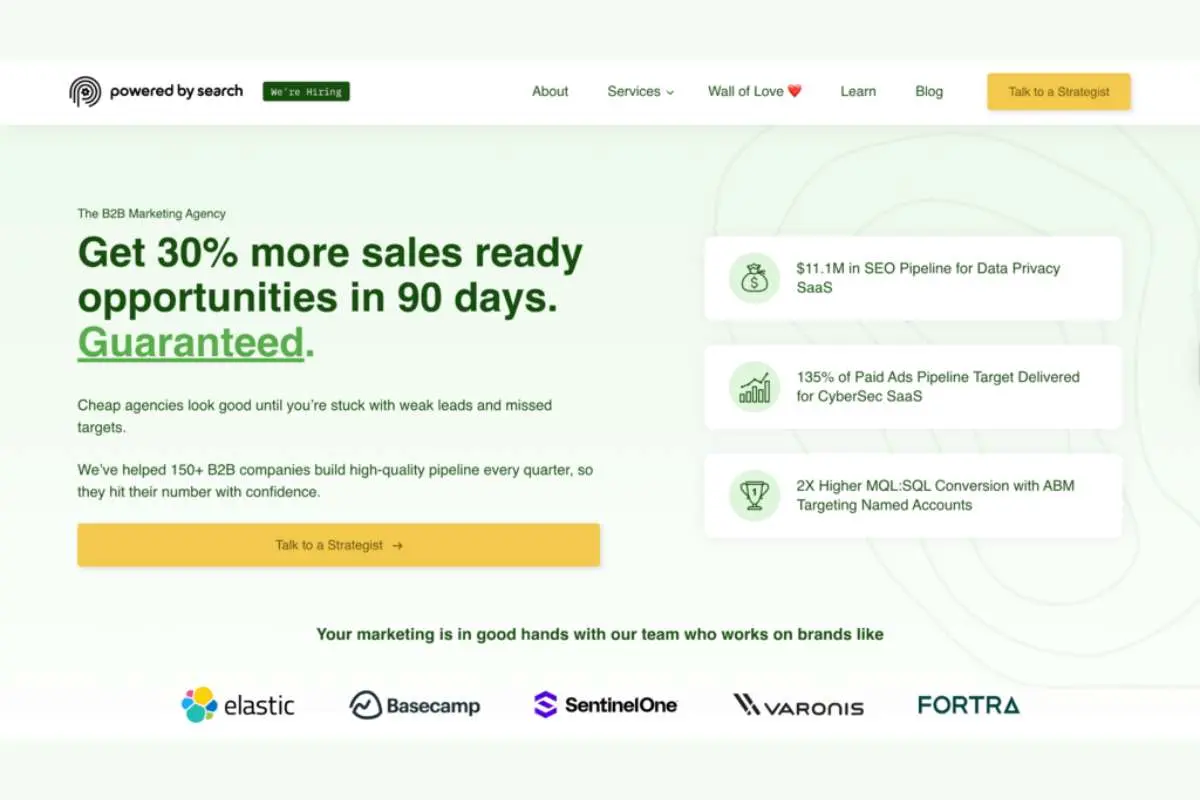Click the Basecamp brand logo
The height and width of the screenshot is (800, 1200).
click(x=415, y=705)
